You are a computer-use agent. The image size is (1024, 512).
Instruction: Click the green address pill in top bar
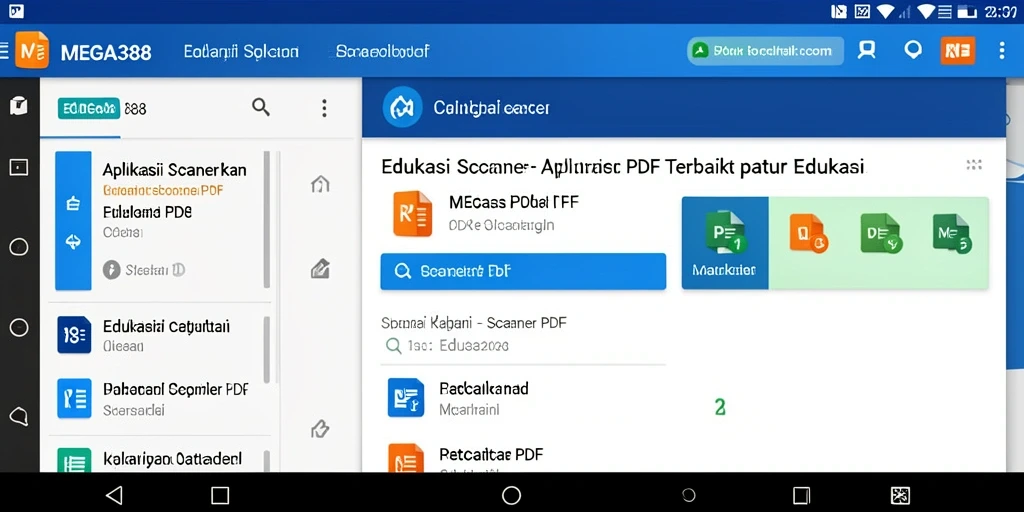pos(765,50)
